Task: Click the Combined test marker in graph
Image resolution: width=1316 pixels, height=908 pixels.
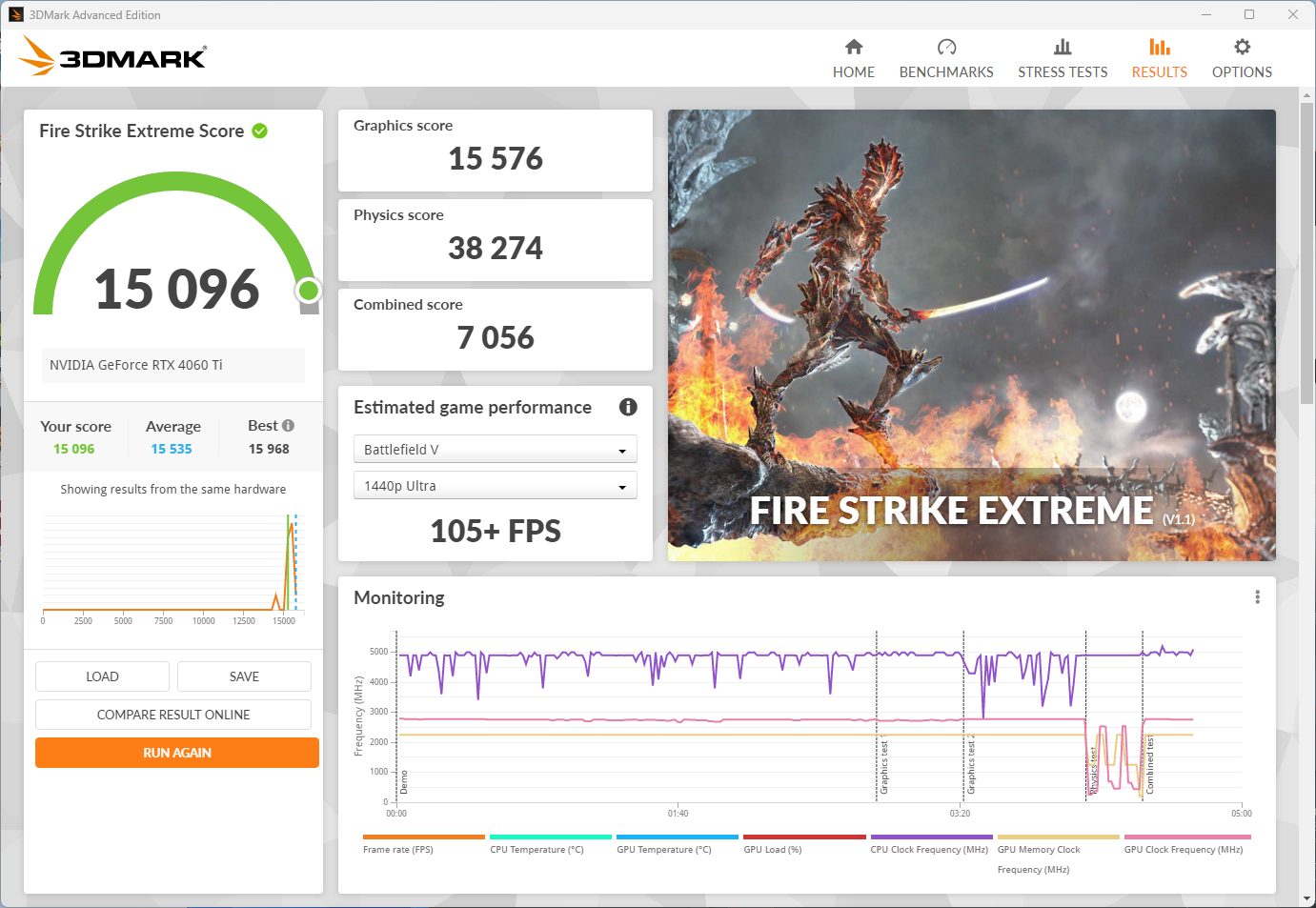Action: (x=1150, y=764)
